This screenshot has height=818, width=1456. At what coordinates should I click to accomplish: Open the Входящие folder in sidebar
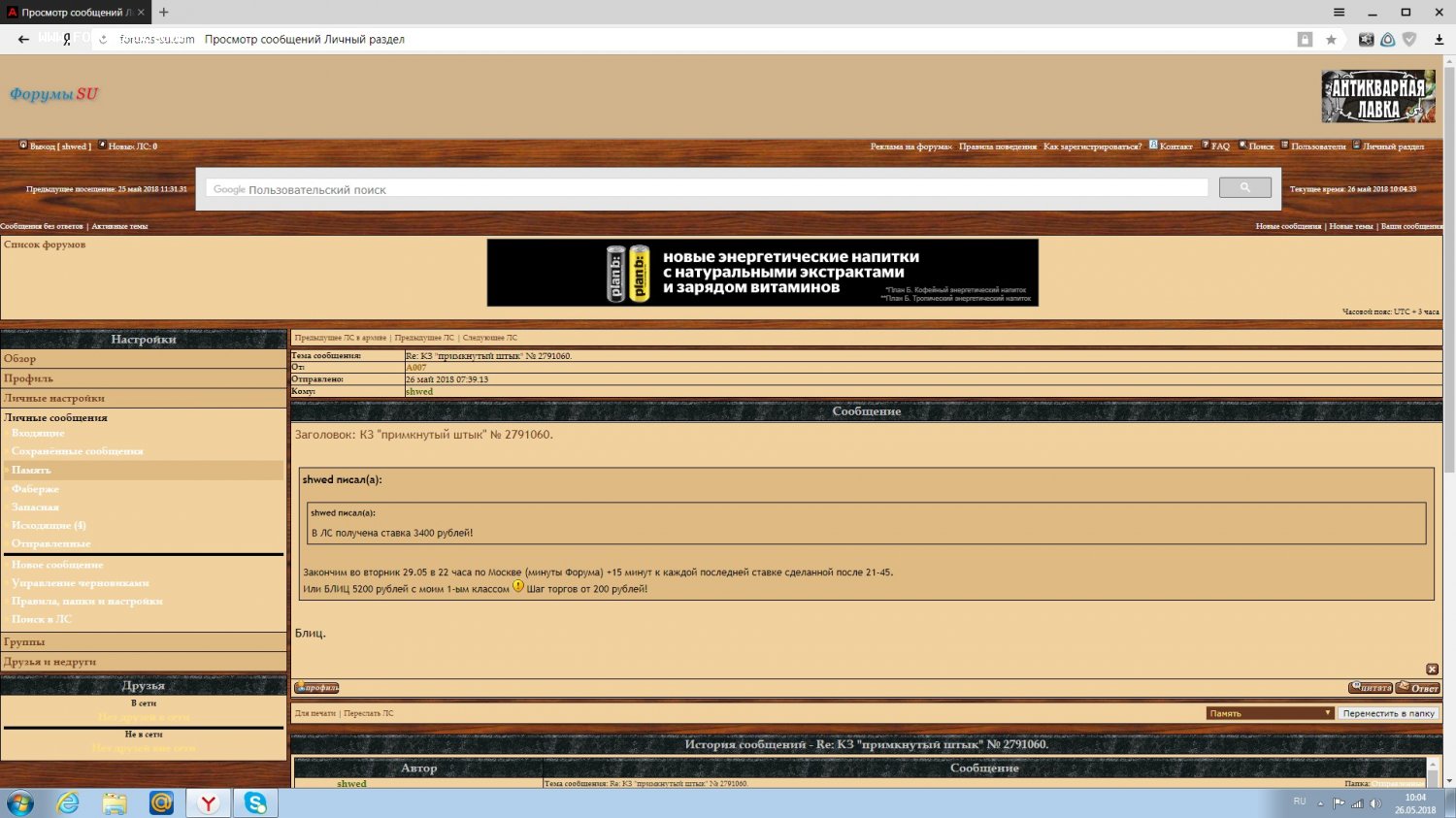tap(38, 434)
